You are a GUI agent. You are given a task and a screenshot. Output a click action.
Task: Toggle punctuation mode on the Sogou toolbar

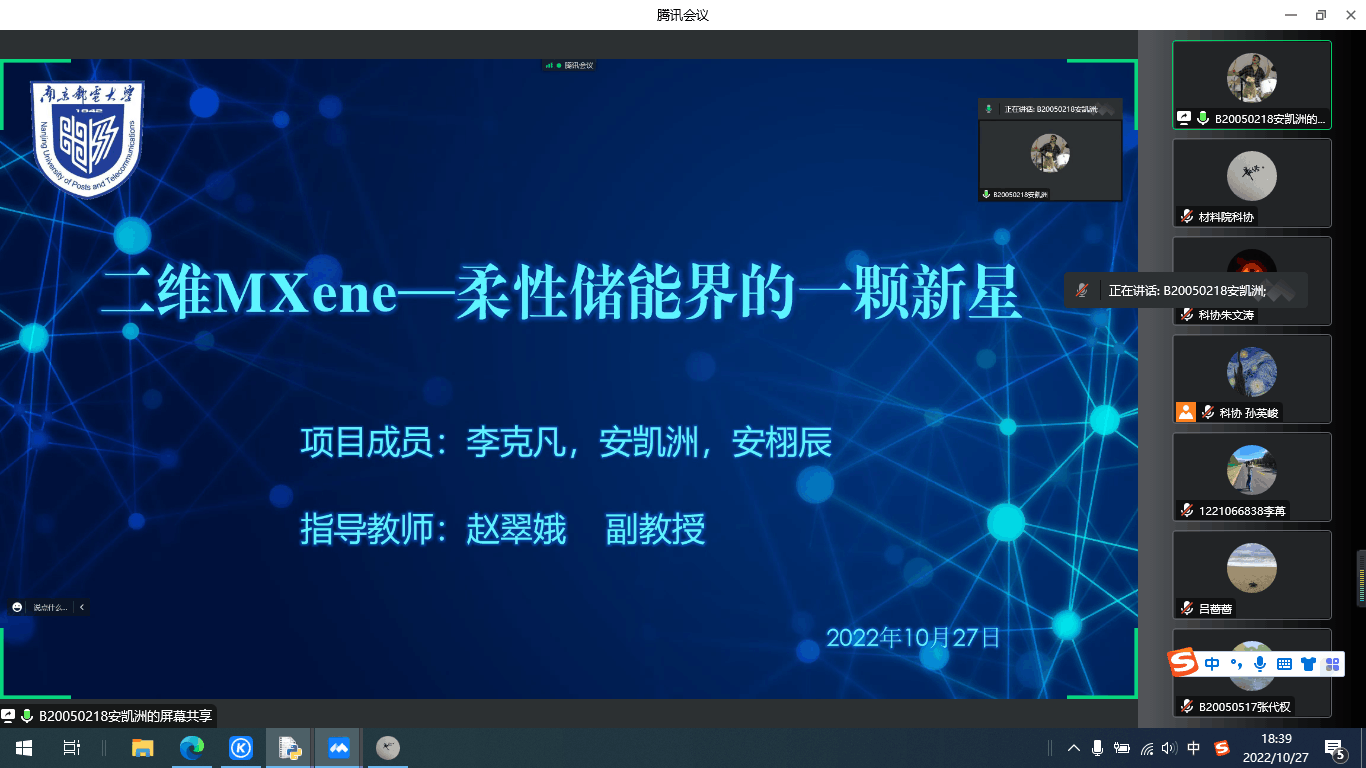coord(1236,664)
